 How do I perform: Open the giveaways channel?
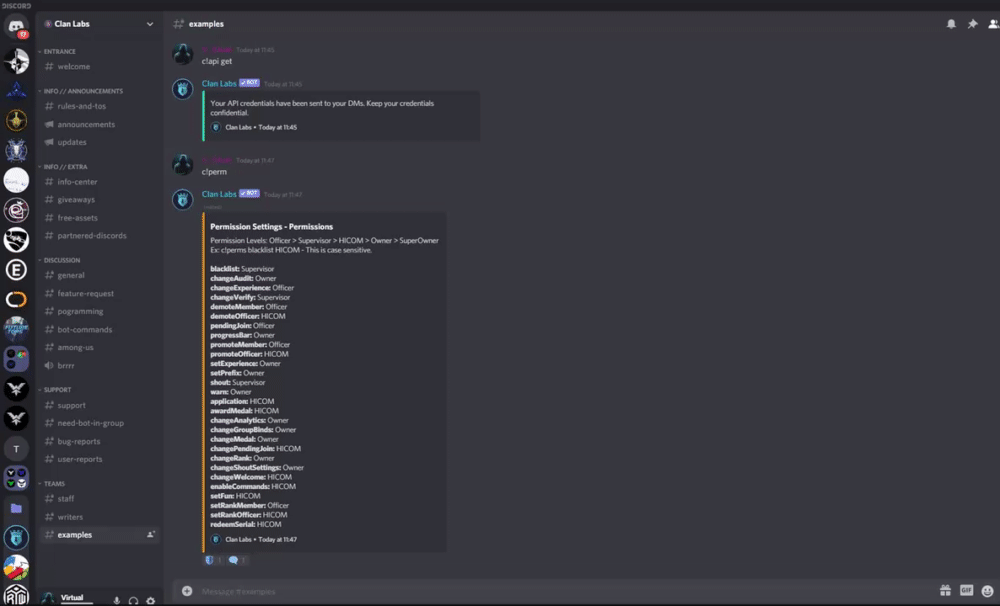[x=99, y=200]
